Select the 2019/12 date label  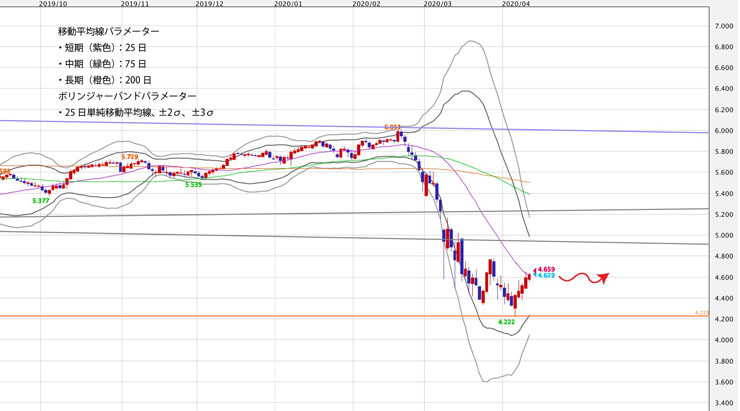click(210, 3)
